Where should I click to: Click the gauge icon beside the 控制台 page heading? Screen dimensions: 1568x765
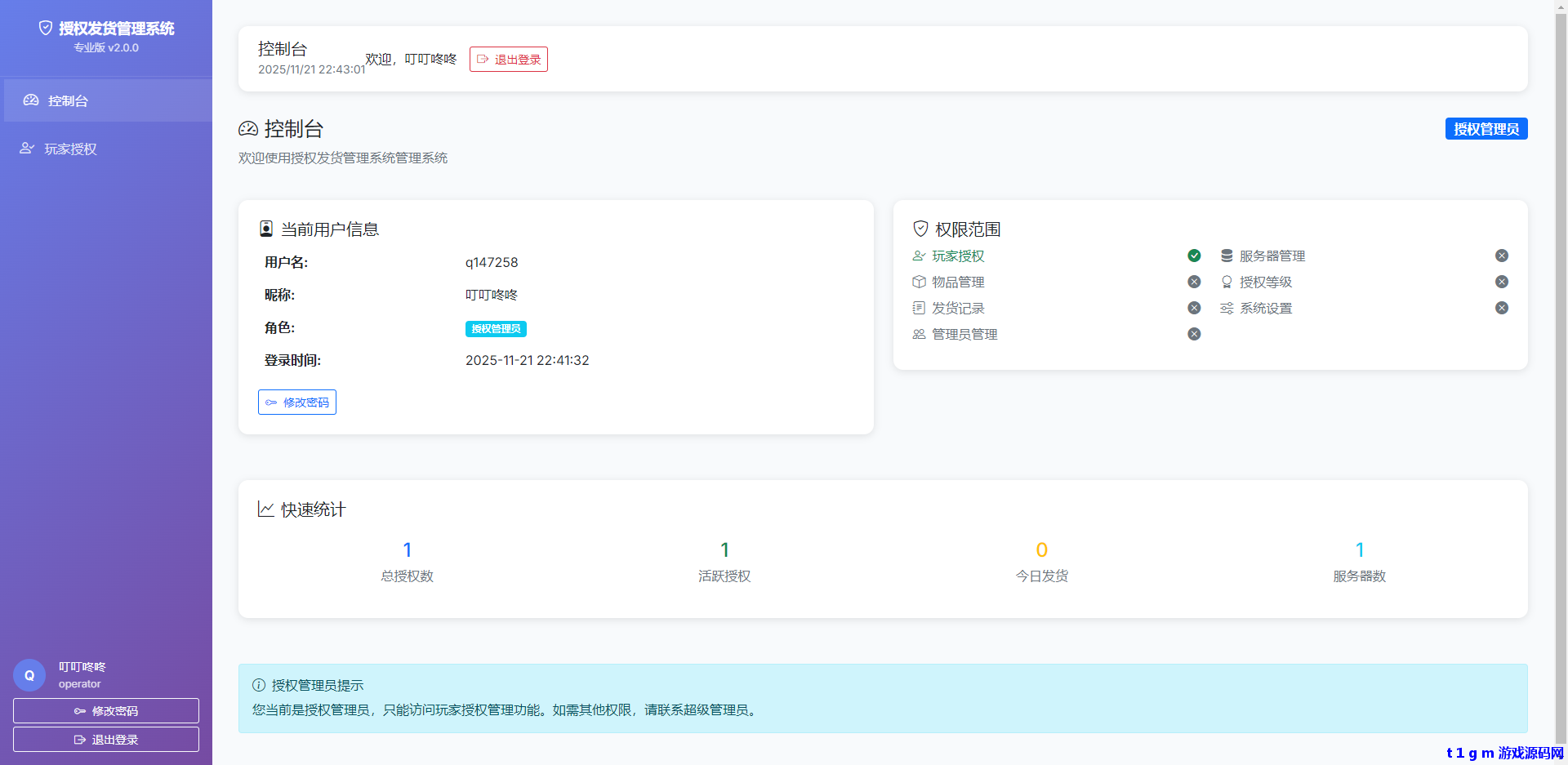[247, 128]
